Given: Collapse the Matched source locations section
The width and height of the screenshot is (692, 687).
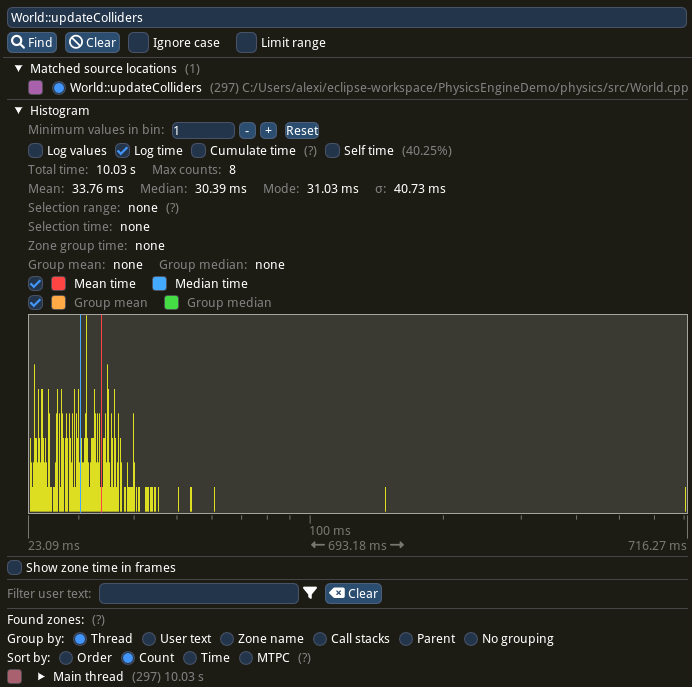Looking at the screenshot, I should point(18,68).
